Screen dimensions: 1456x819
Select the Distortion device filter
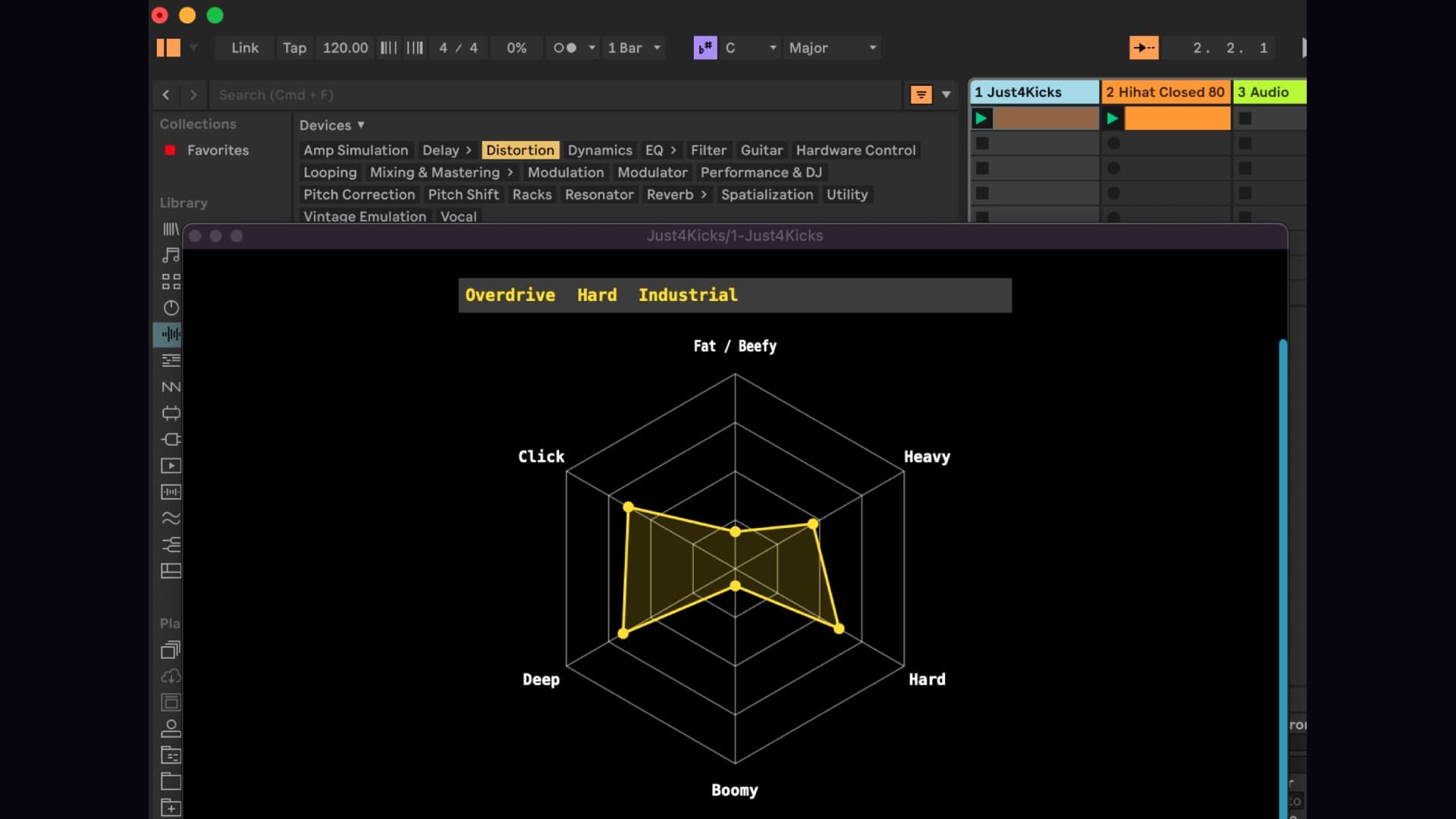pos(520,149)
